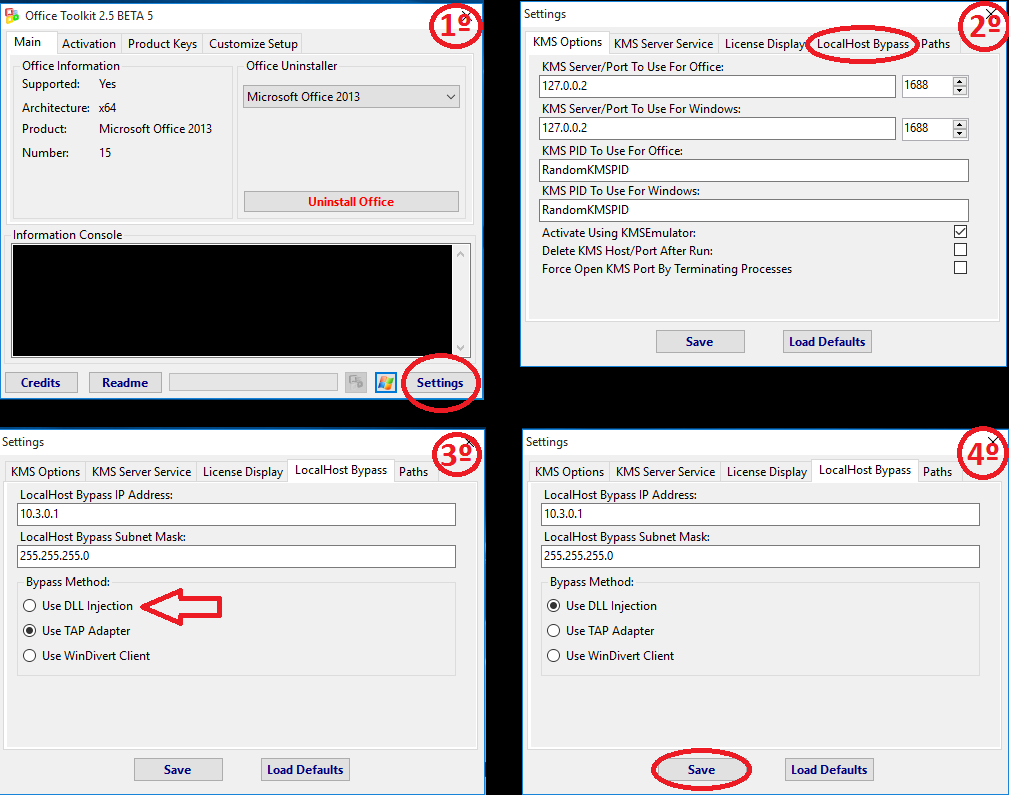
Task: Uncheck Activate Using KMSEmulator checkbox
Action: coord(960,232)
